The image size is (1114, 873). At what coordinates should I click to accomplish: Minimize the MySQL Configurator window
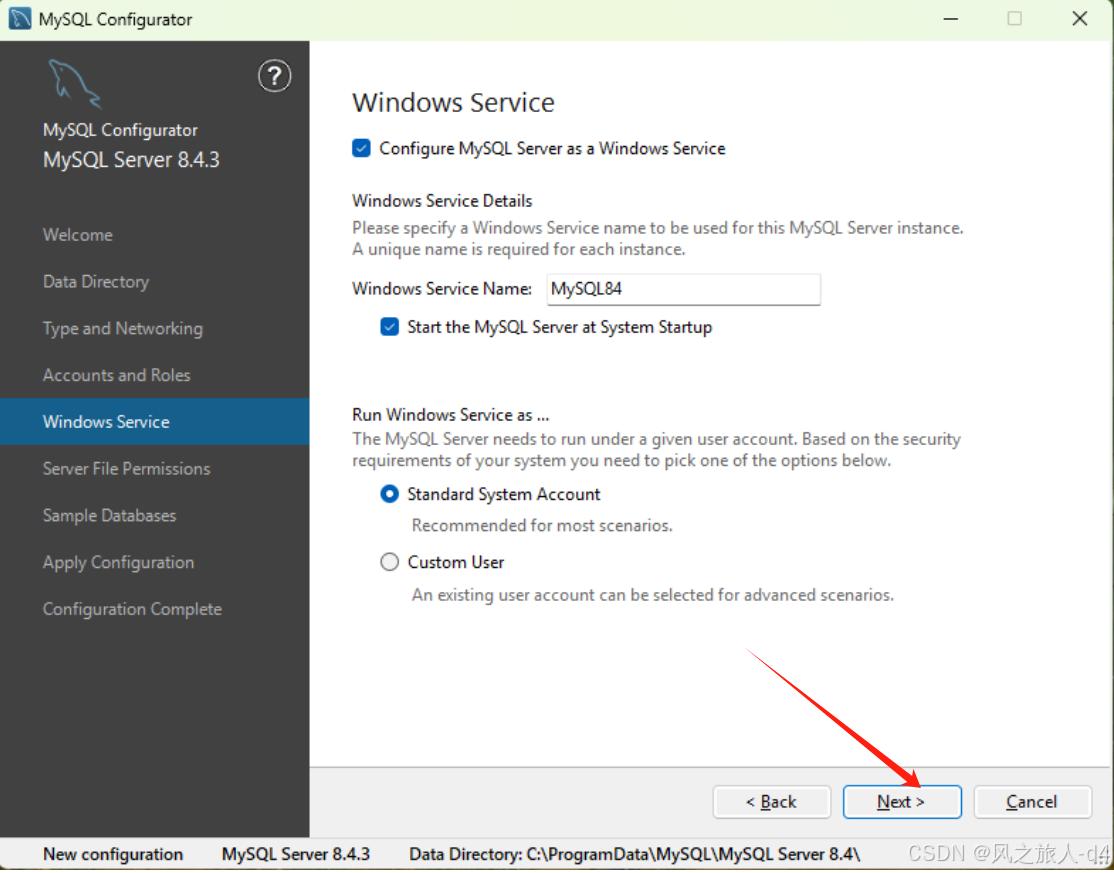point(951,18)
